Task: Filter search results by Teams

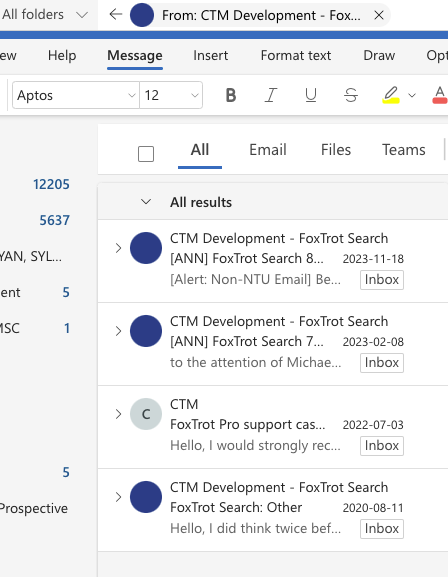Action: (x=403, y=150)
